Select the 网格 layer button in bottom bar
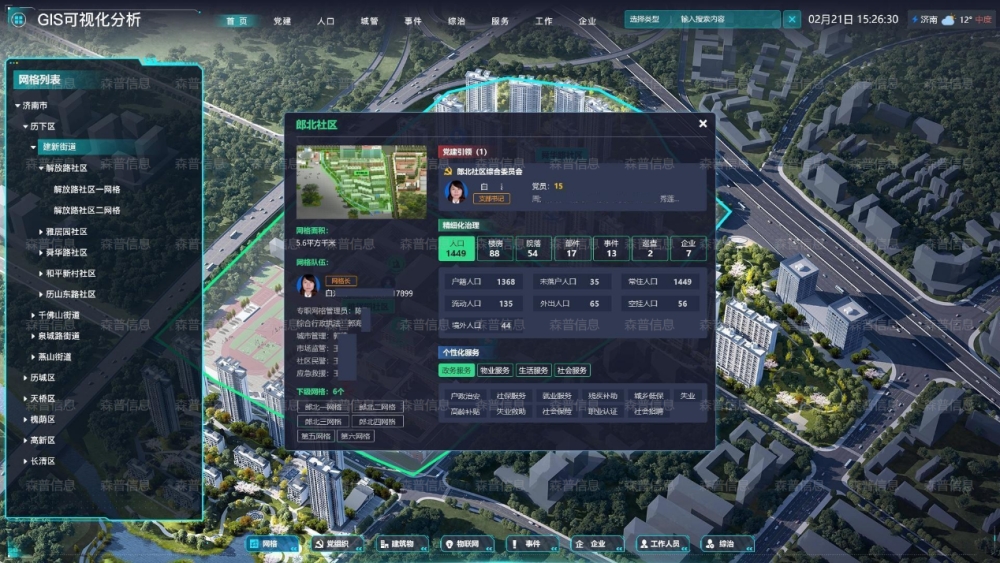Screen dimensions: 1000x563 (x=273, y=544)
